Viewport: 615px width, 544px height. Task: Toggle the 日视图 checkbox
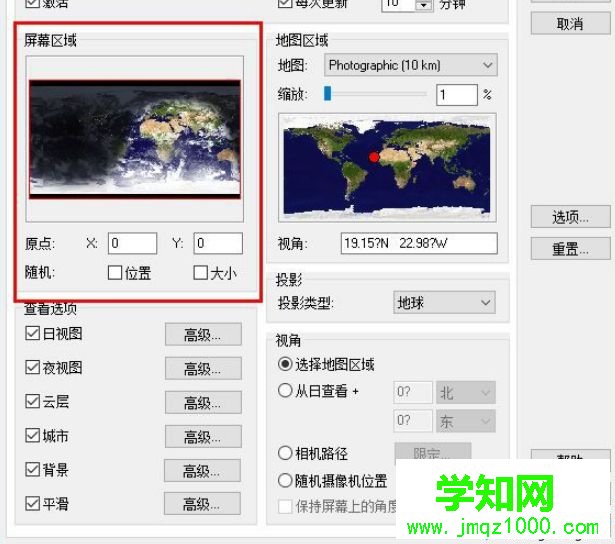click(33, 333)
